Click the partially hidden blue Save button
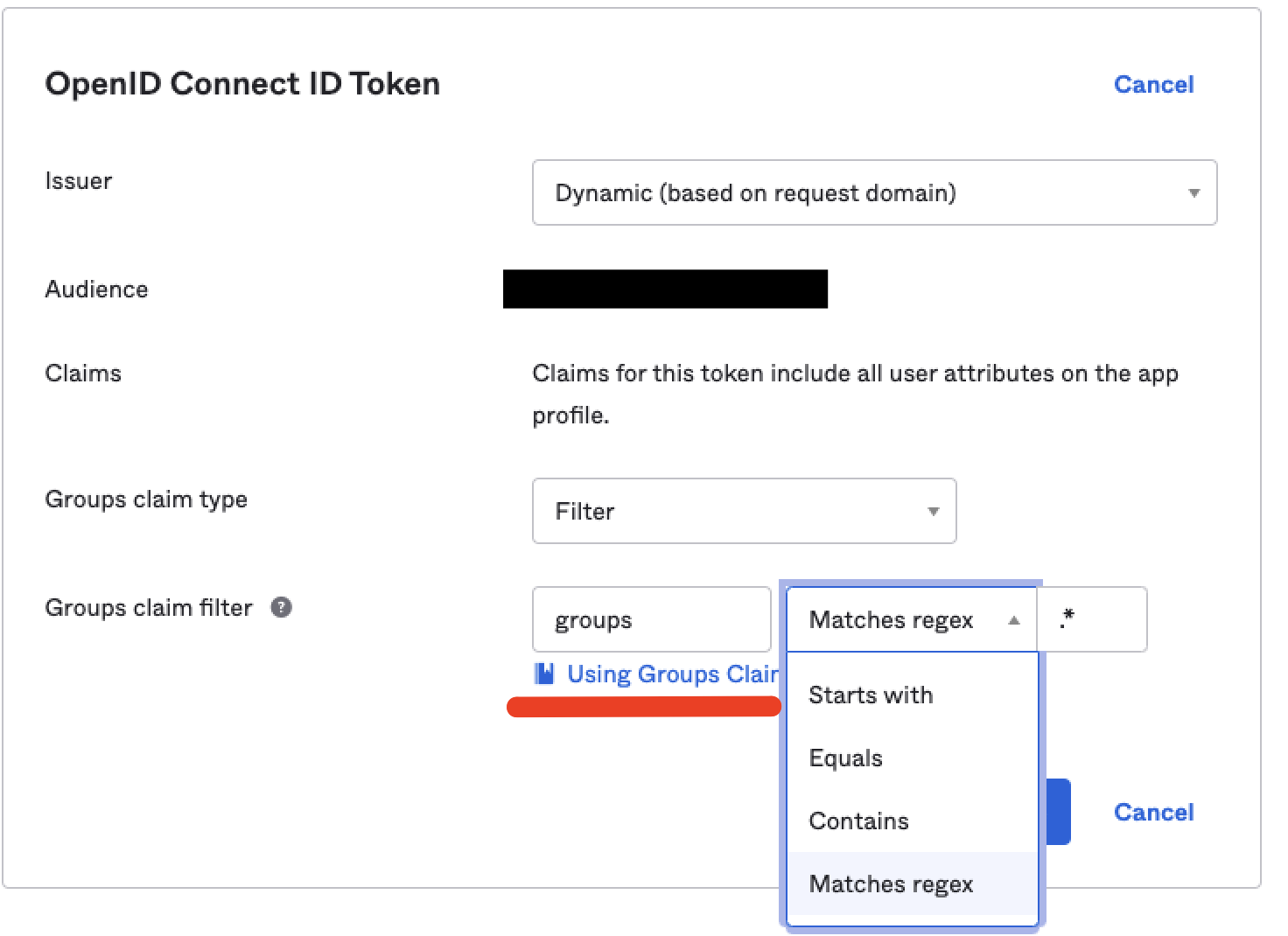 (1059, 812)
